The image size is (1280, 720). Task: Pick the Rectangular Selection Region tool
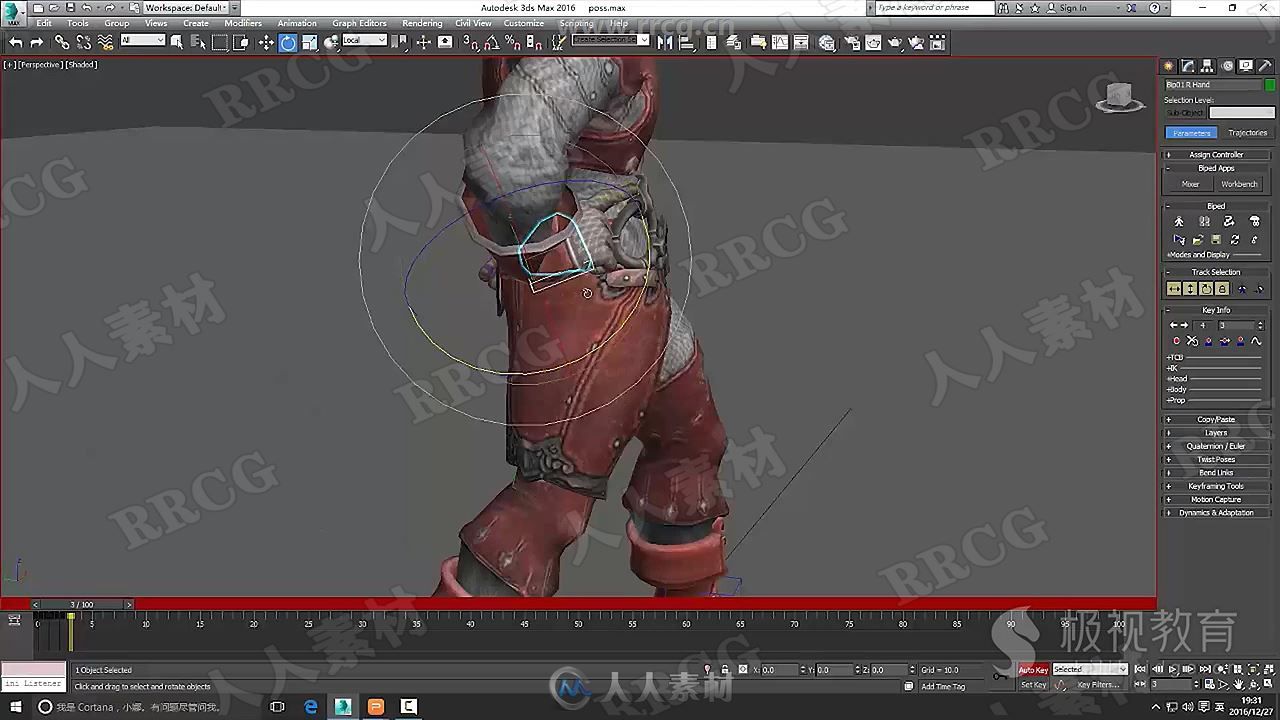tap(220, 42)
